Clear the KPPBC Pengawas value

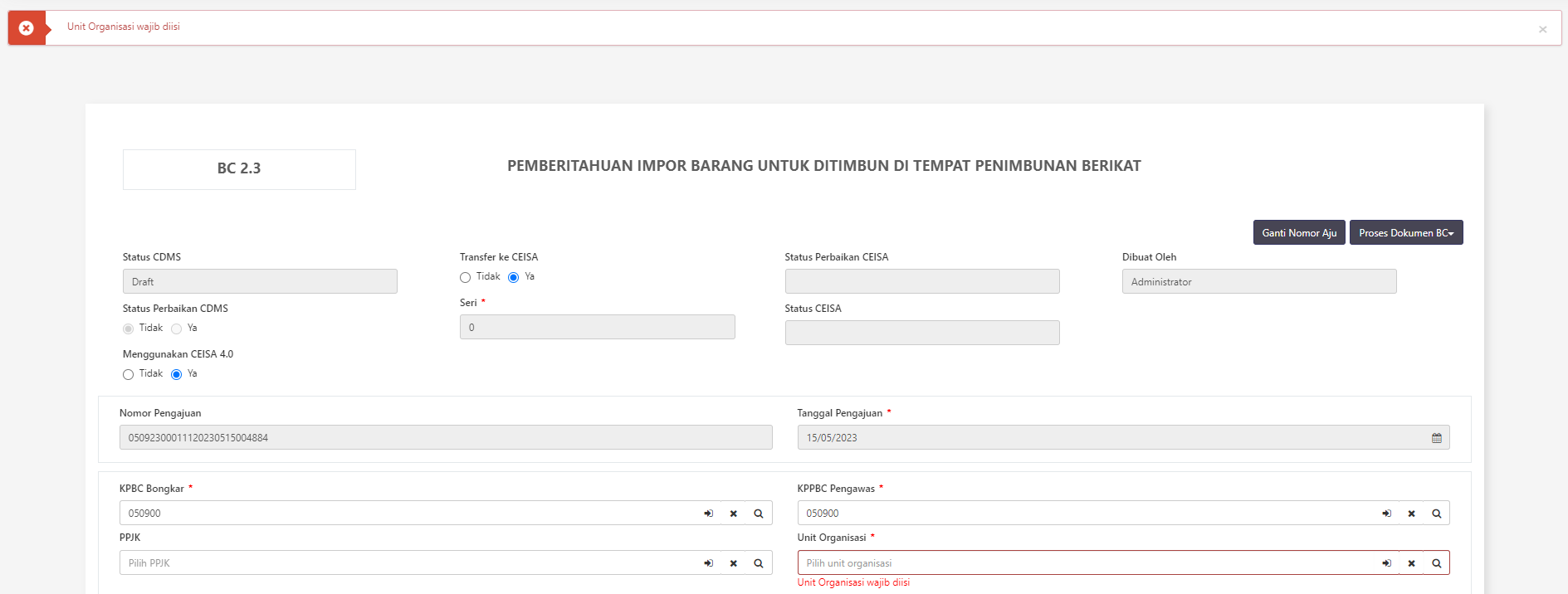1411,514
